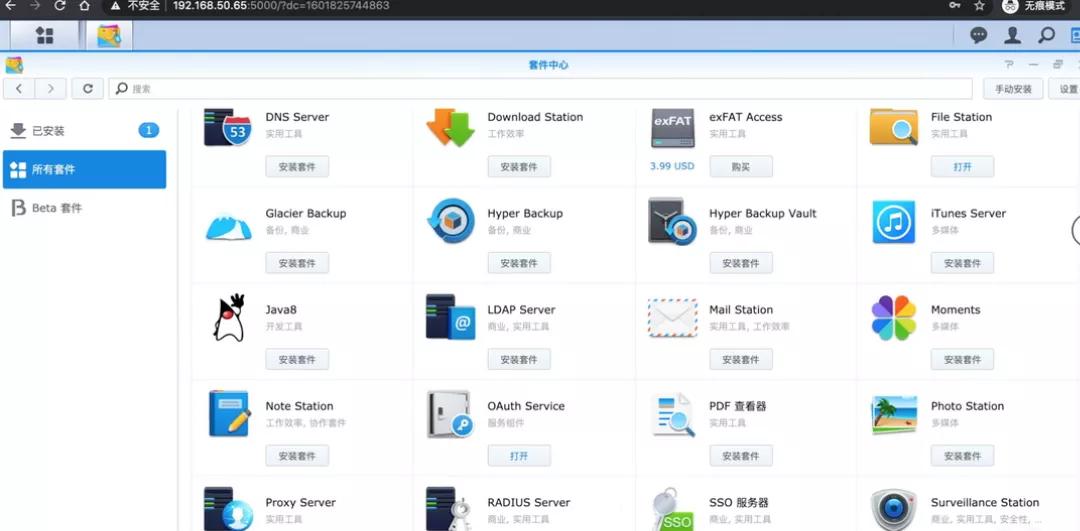Click the Moments colorful flower icon
1080x531 pixels.
point(893,317)
